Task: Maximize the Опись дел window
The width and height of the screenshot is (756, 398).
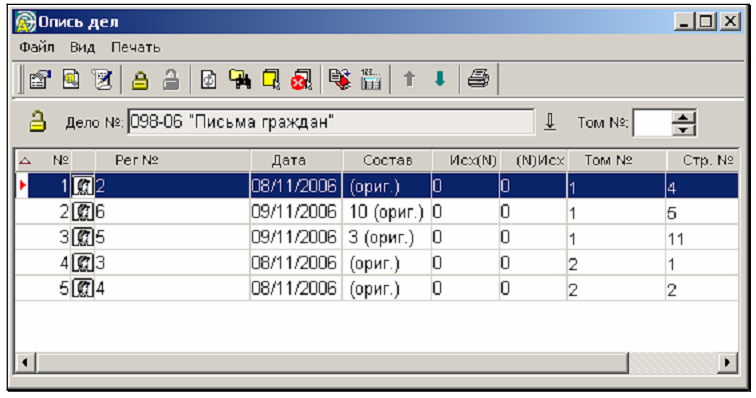Action: coord(706,22)
